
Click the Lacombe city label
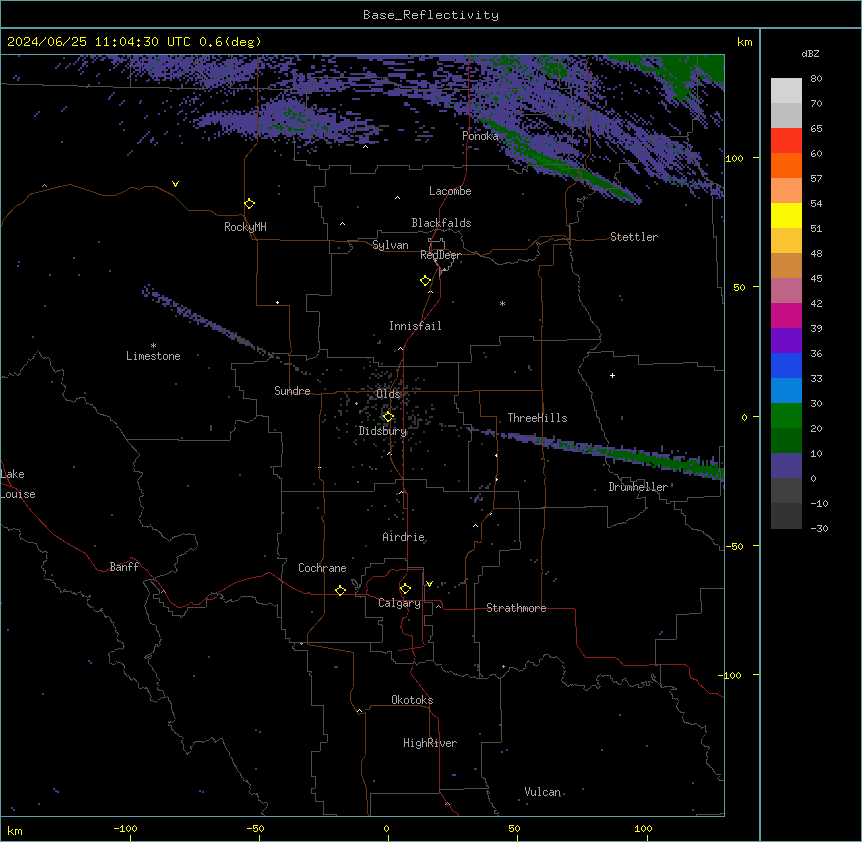(450, 191)
